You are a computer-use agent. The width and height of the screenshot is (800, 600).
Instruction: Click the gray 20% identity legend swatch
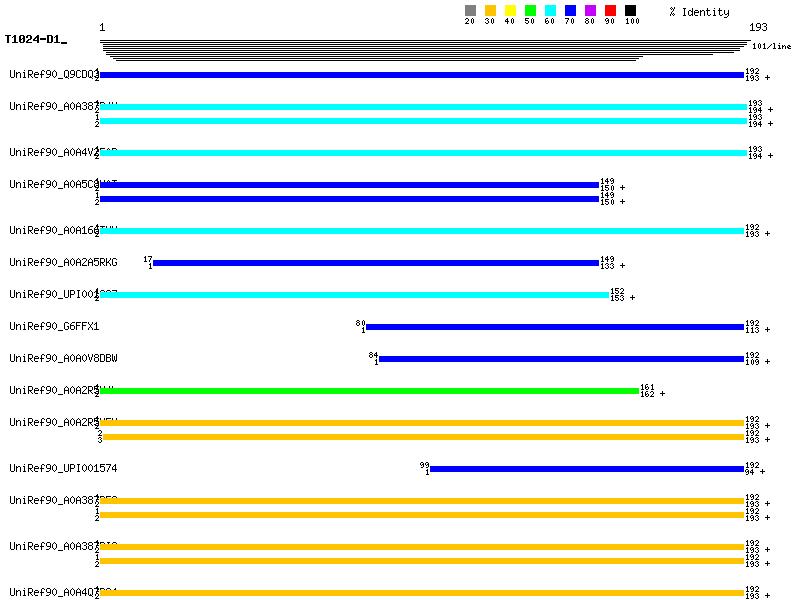click(470, 11)
